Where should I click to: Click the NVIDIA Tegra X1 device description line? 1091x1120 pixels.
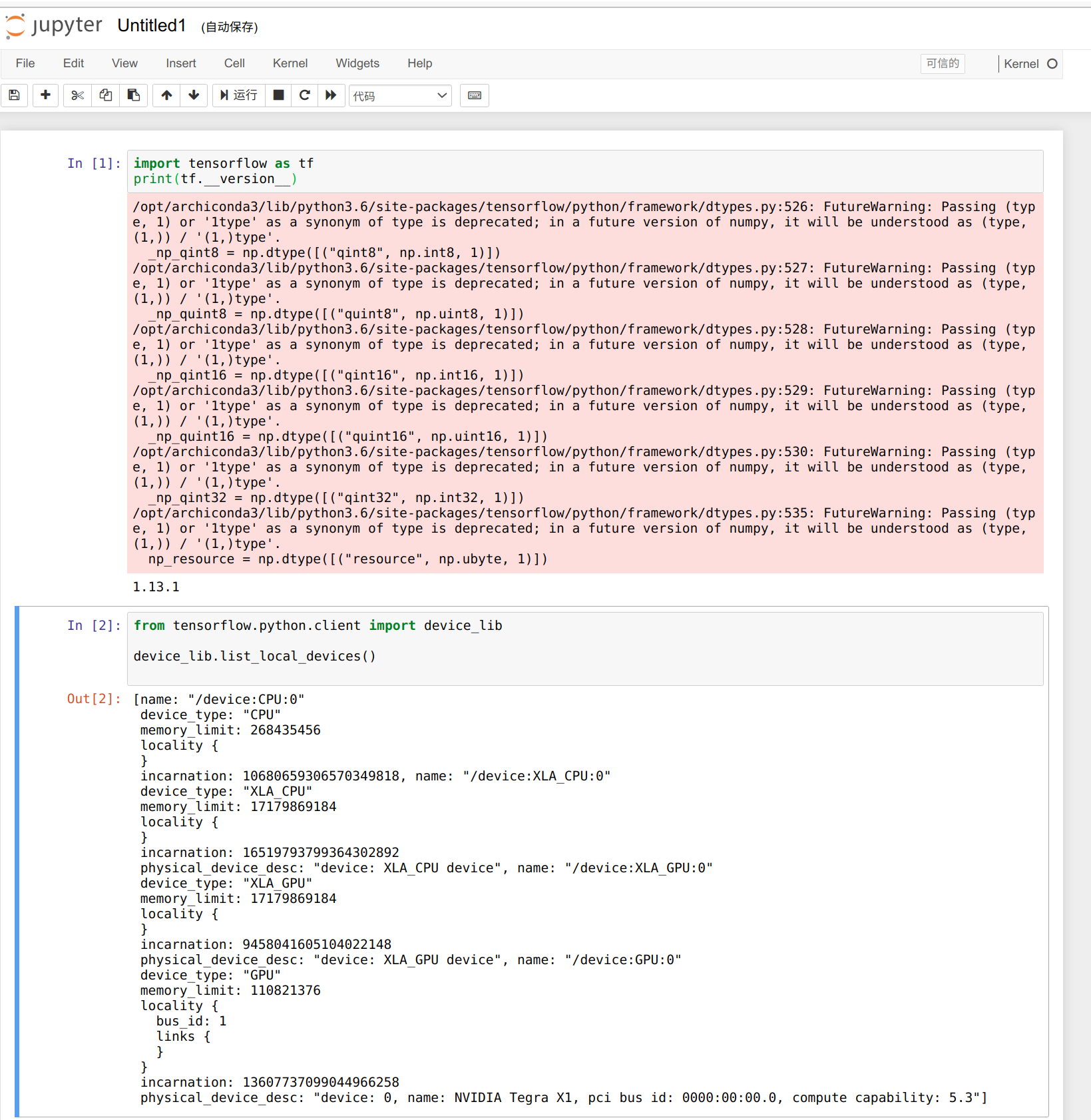pyautogui.click(x=564, y=1097)
